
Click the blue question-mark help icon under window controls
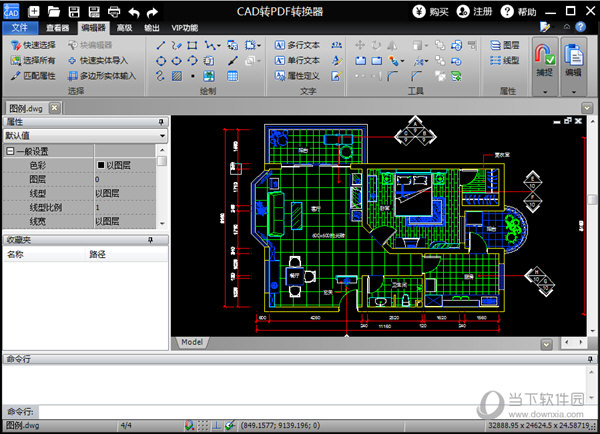coord(580,26)
